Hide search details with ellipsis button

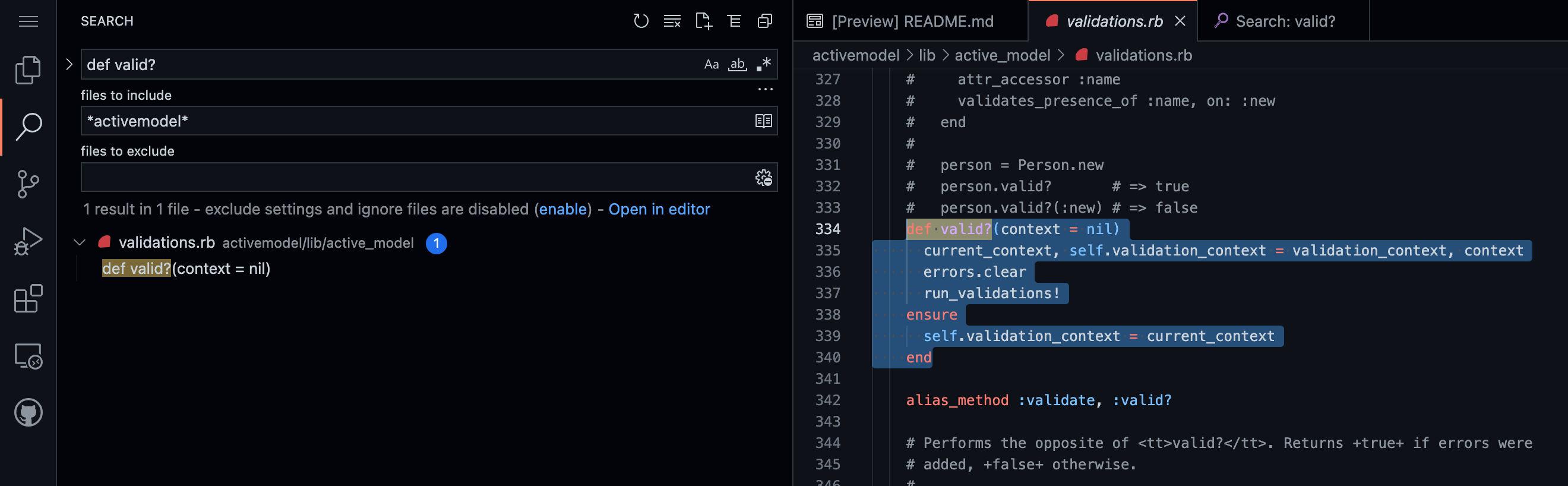pos(765,90)
